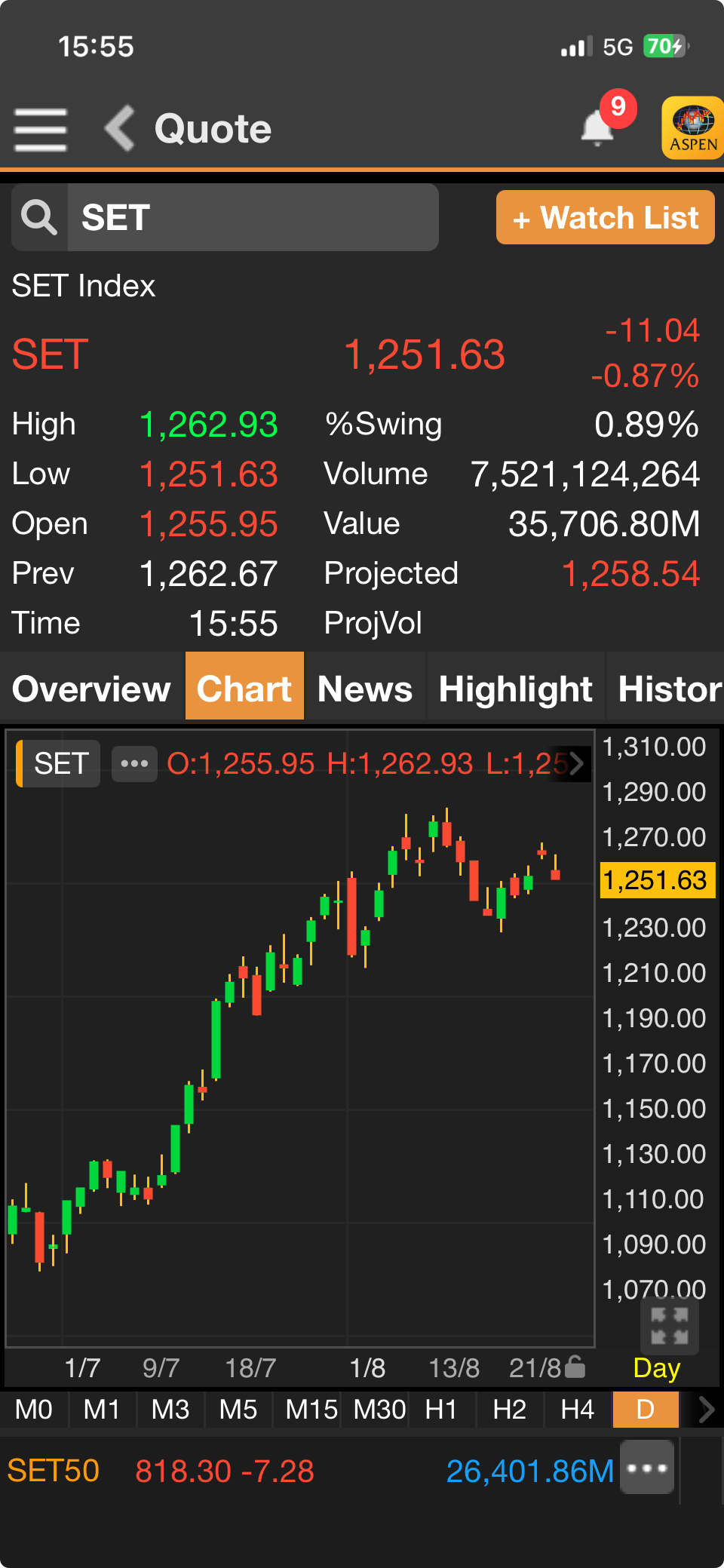Tap the SET50 value 26,401.86M
Viewport: 724px width, 1568px height.
click(x=530, y=1471)
